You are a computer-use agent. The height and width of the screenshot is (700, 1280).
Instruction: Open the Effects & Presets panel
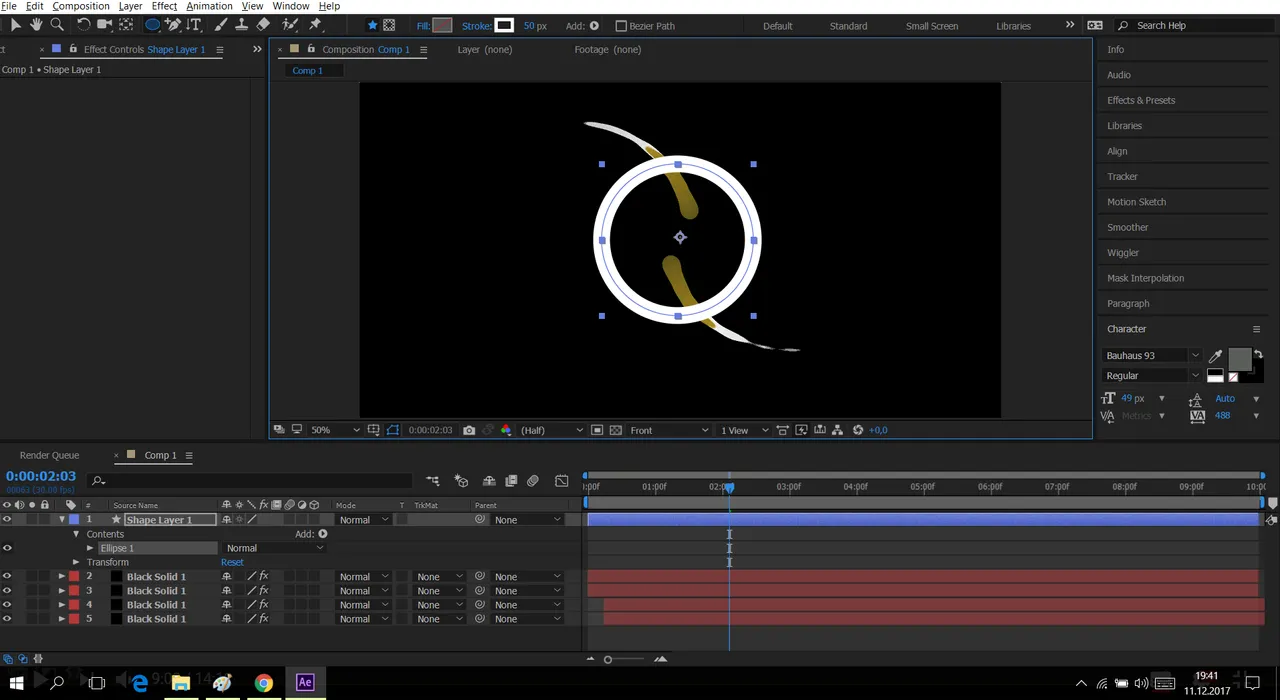1141,100
